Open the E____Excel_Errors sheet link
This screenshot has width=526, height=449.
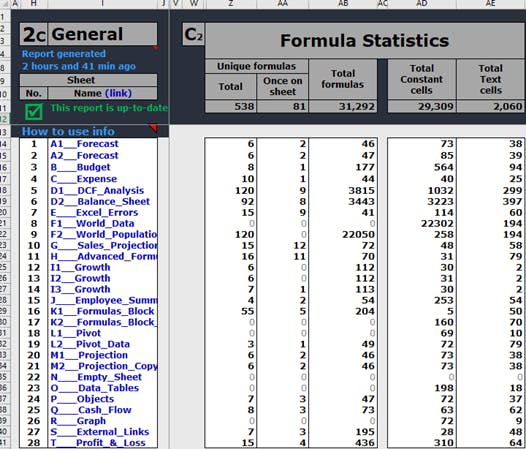(94, 212)
